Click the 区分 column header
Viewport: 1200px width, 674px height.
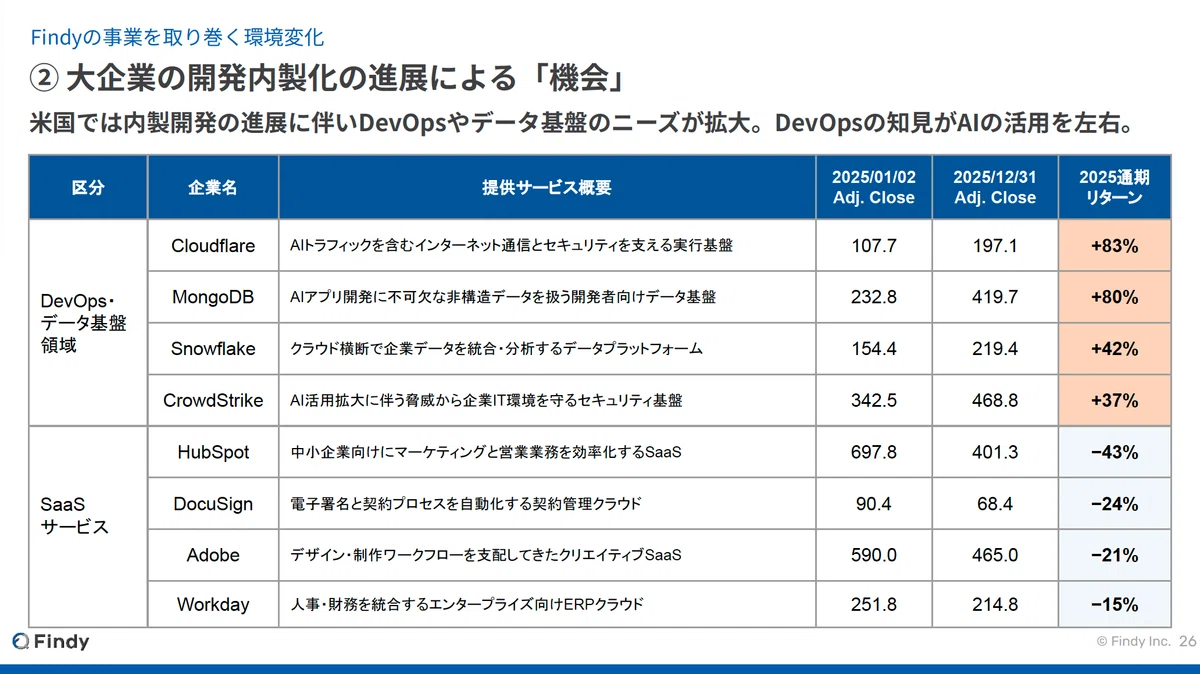(x=88, y=187)
